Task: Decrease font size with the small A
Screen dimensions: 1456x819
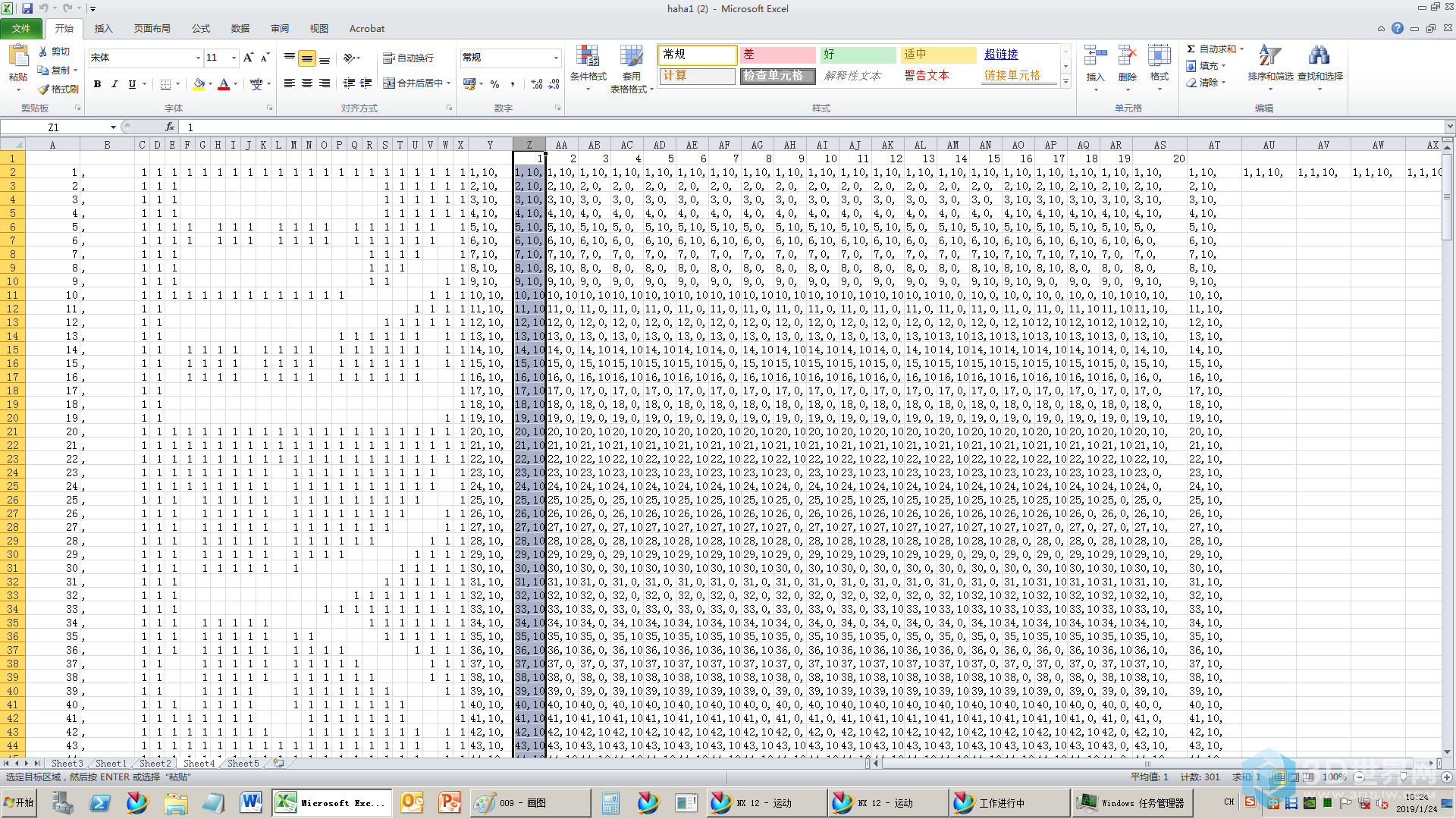Action: [x=265, y=58]
